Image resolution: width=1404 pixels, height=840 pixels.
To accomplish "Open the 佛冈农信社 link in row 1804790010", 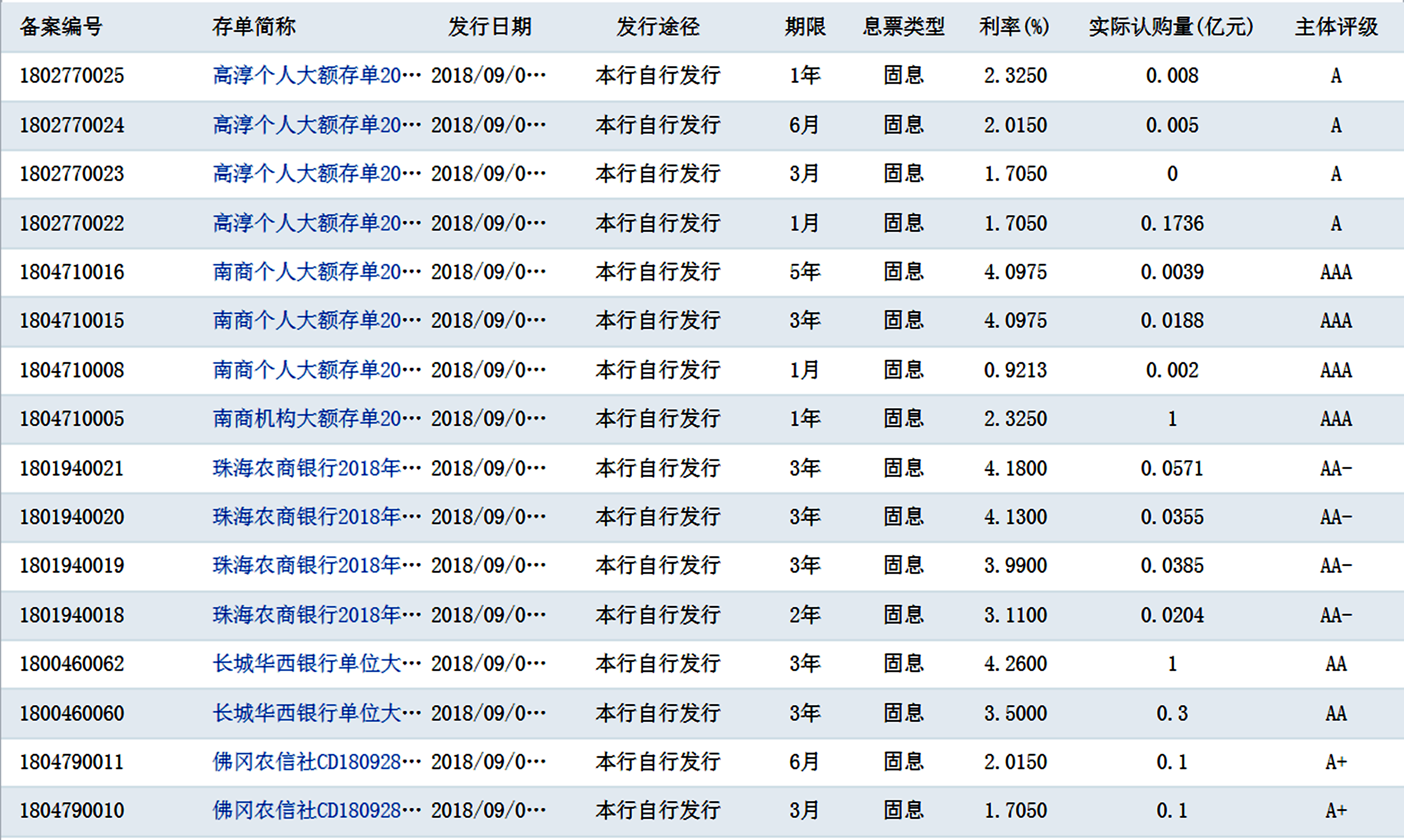I will 316,811.
